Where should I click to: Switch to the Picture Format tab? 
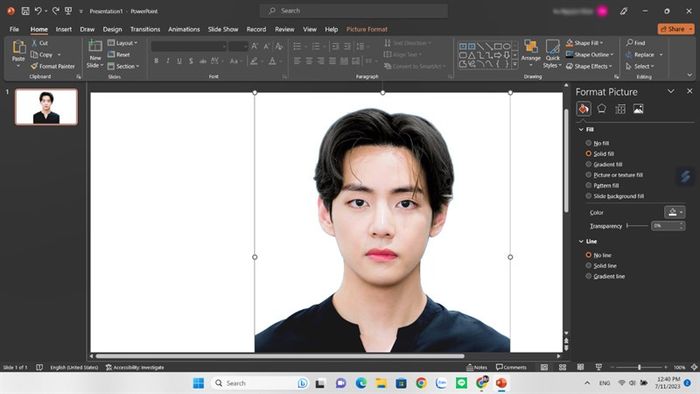[367, 29]
